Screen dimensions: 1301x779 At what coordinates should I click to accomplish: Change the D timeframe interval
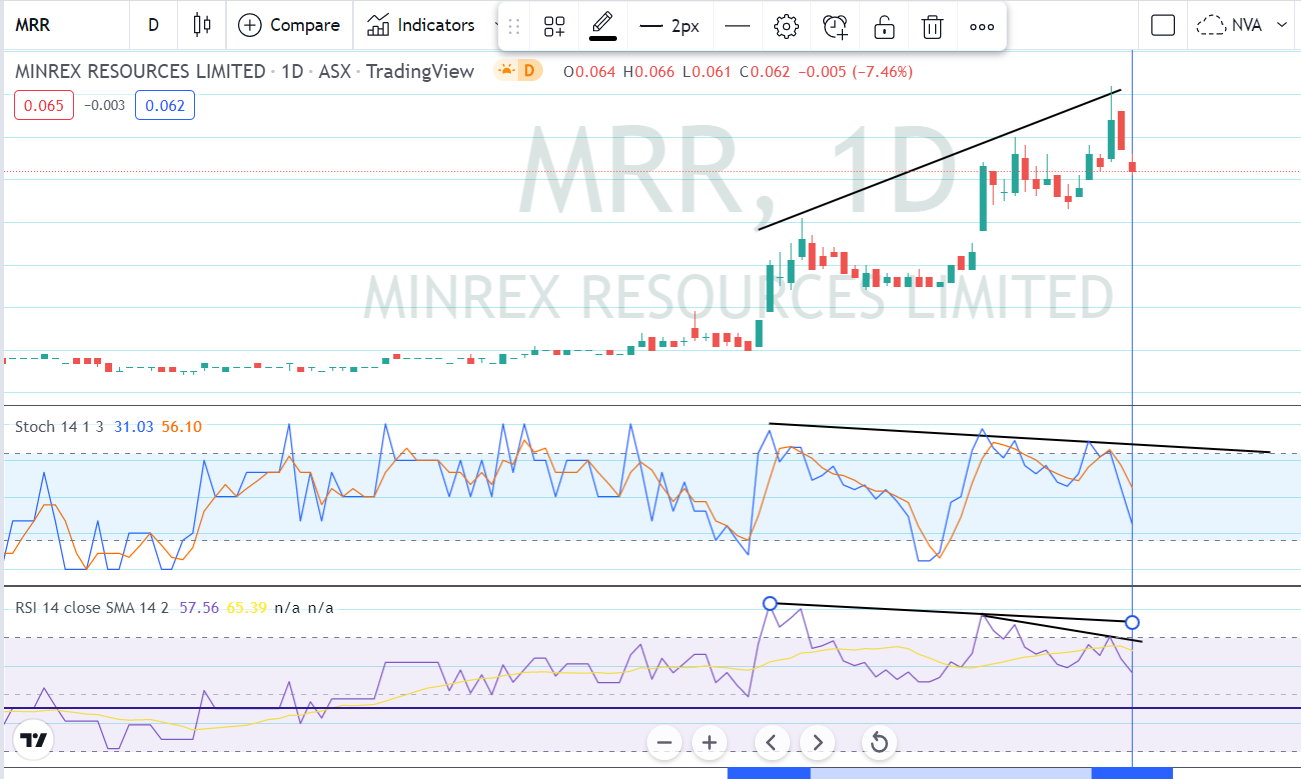point(153,25)
